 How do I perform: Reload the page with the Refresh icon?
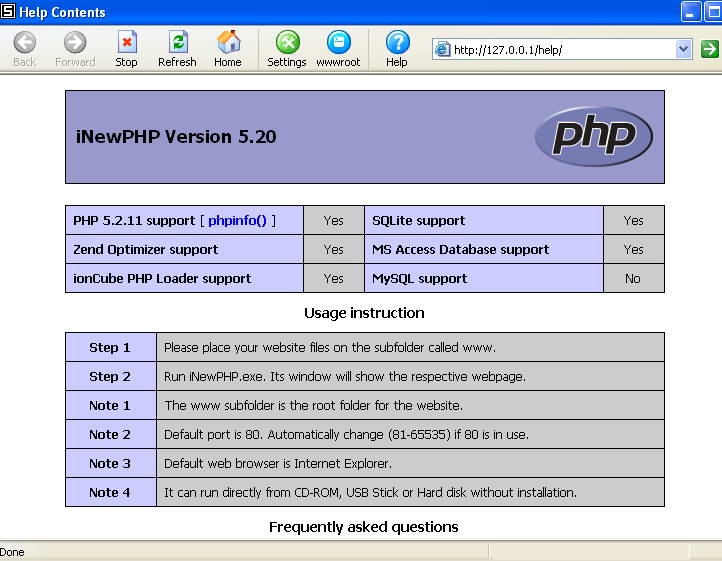tap(178, 42)
